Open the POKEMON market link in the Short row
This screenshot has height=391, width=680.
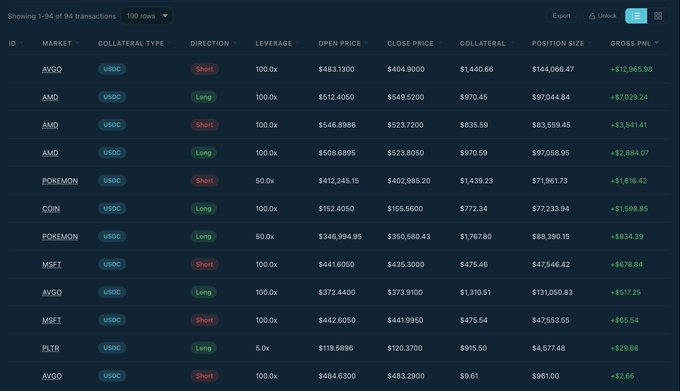coord(60,181)
